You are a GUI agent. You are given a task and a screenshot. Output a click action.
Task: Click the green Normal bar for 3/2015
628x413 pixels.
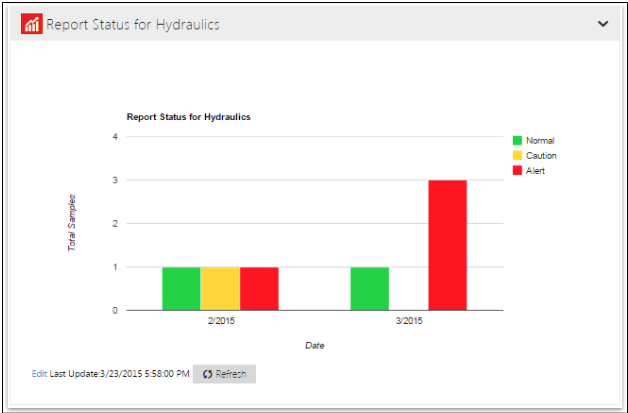coord(369,288)
